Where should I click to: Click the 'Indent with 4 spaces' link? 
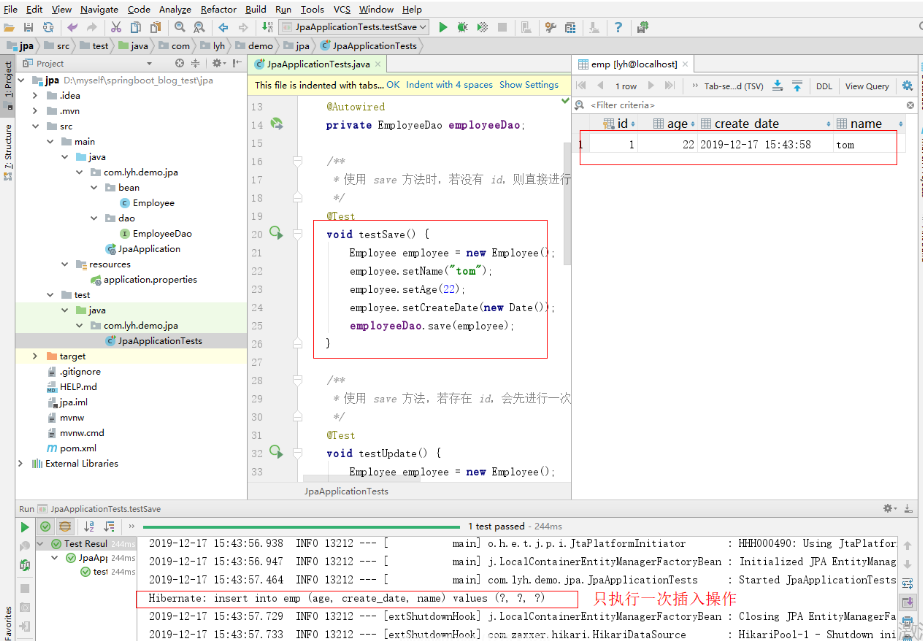click(x=449, y=85)
